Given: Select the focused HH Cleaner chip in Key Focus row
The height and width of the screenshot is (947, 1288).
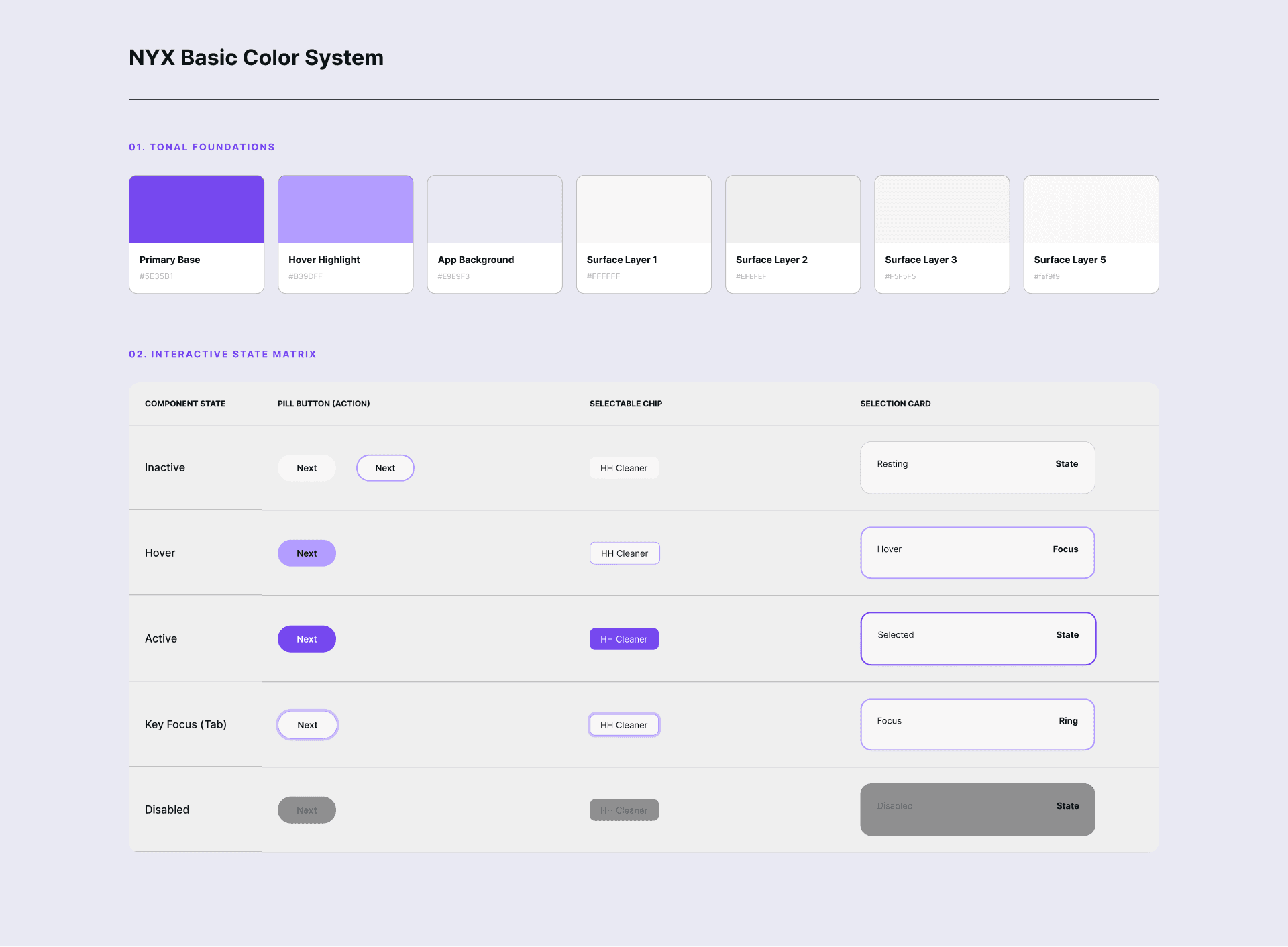Looking at the screenshot, I should point(624,725).
